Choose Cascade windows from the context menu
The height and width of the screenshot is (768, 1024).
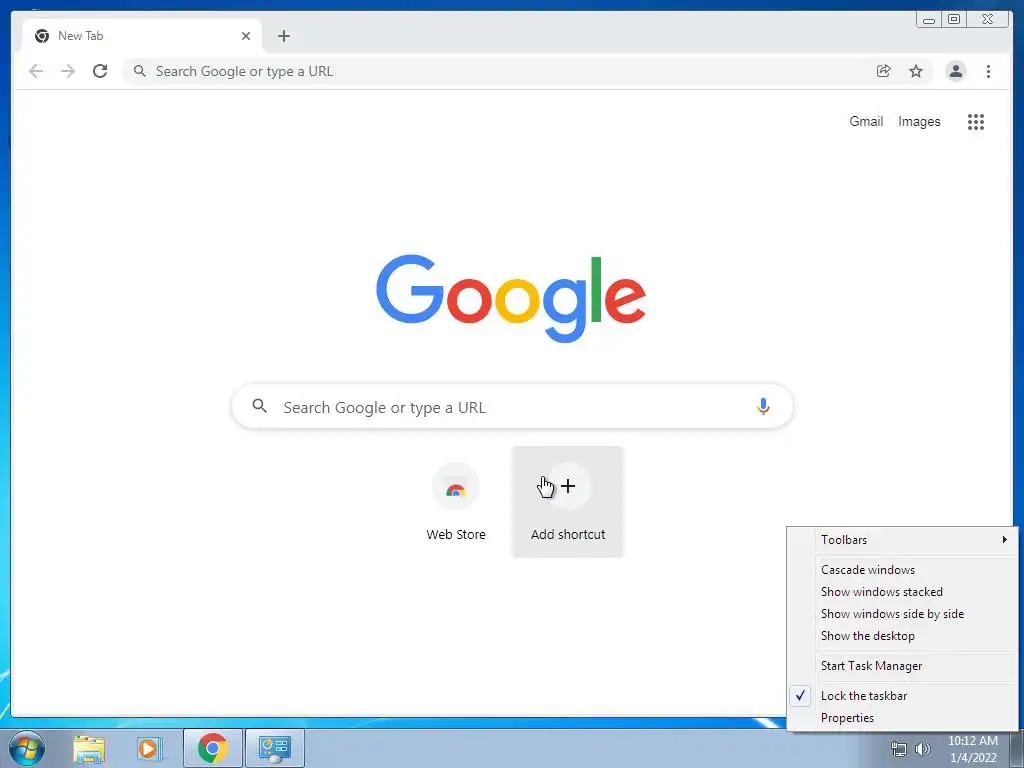pyautogui.click(x=903, y=569)
